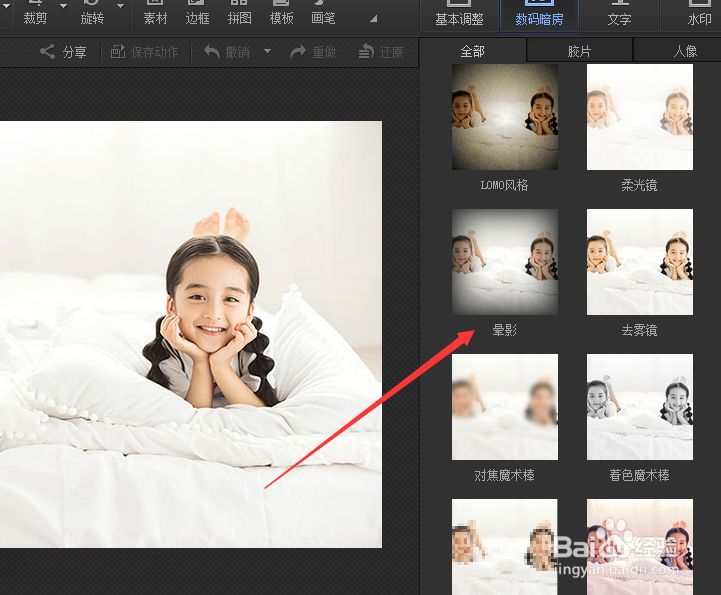This screenshot has height=595, width=721.
Task: Apply the 对焦魔术棒 effect thumbnail
Action: [505, 407]
